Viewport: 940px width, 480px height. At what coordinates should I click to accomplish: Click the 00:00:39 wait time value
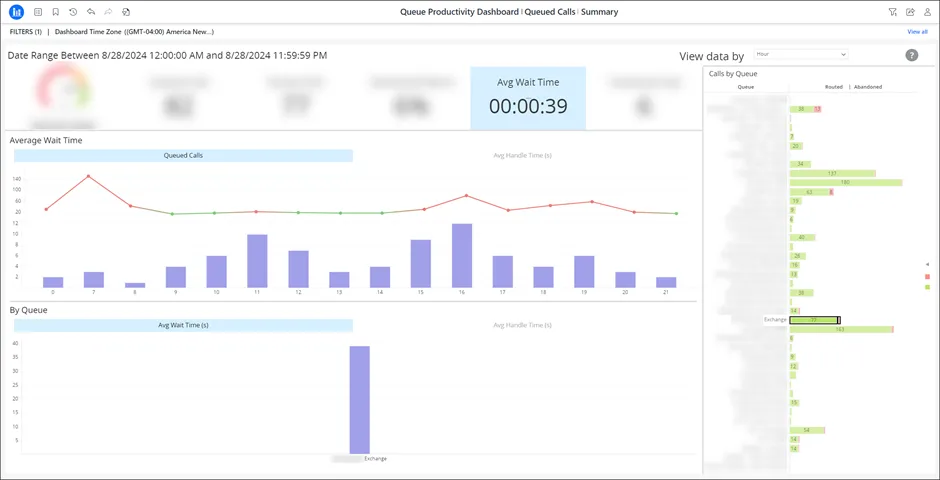528,106
